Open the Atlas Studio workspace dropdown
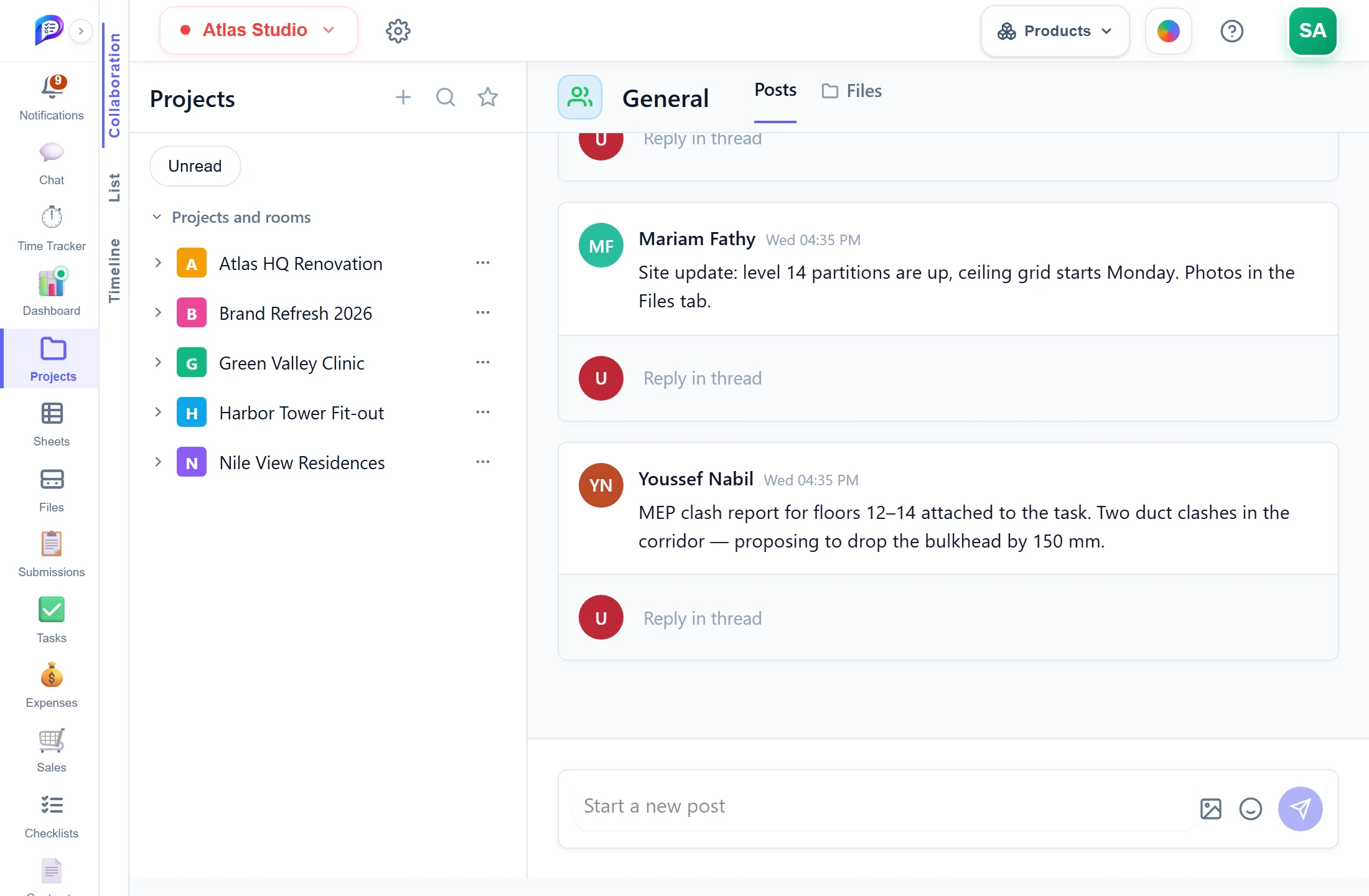This screenshot has height=896, width=1369. point(258,30)
